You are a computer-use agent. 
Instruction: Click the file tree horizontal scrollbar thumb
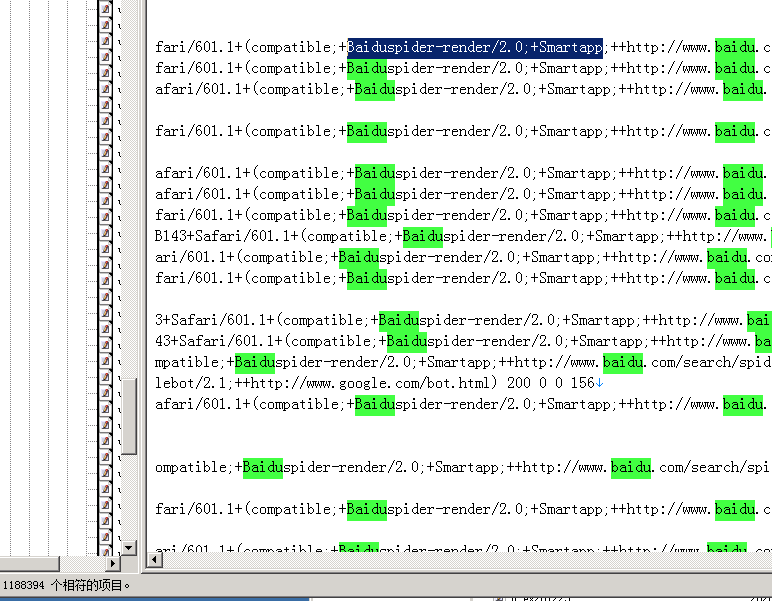coord(30,564)
